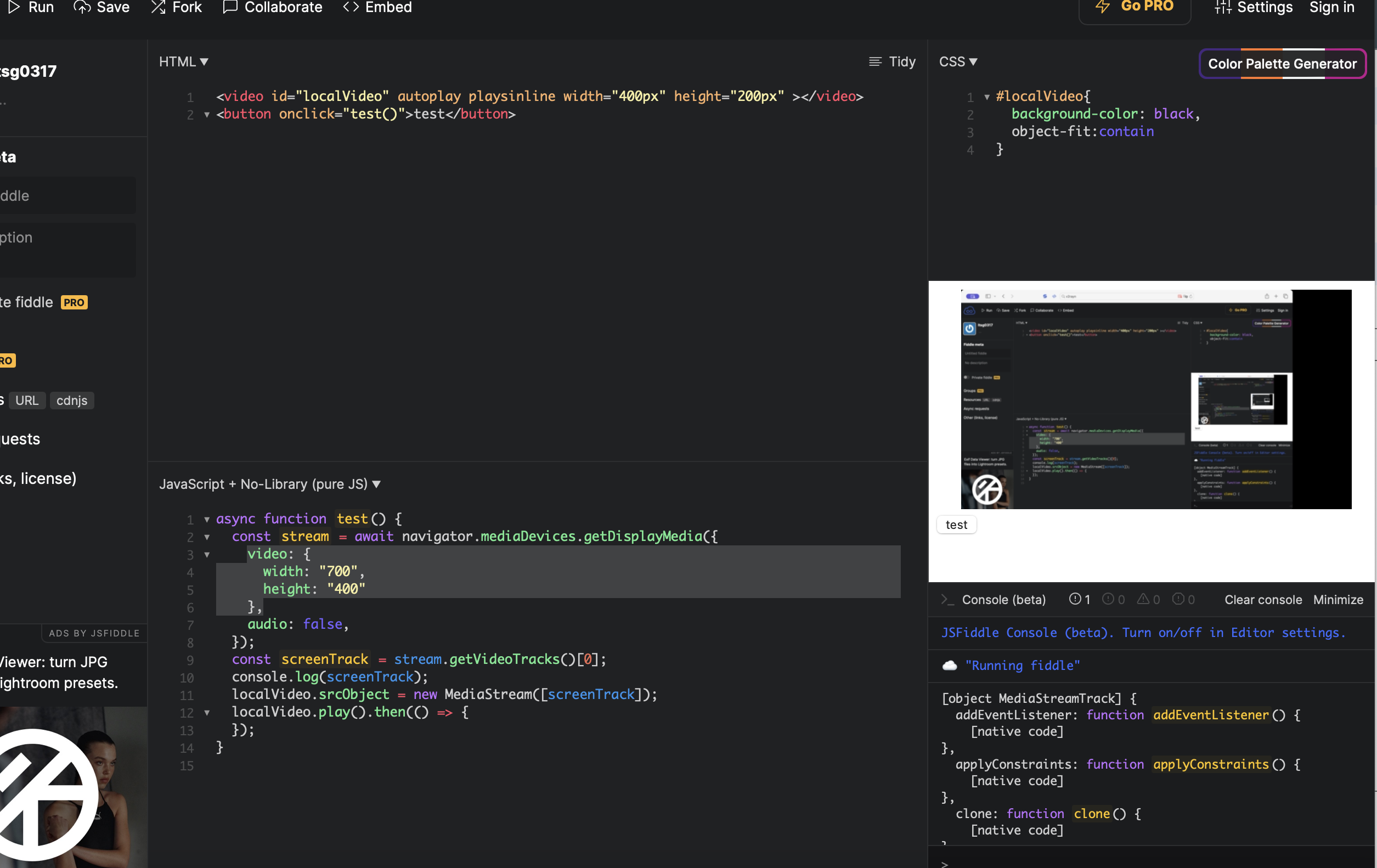
Task: Click the Go PRO lightning bolt icon
Action: tap(1103, 7)
